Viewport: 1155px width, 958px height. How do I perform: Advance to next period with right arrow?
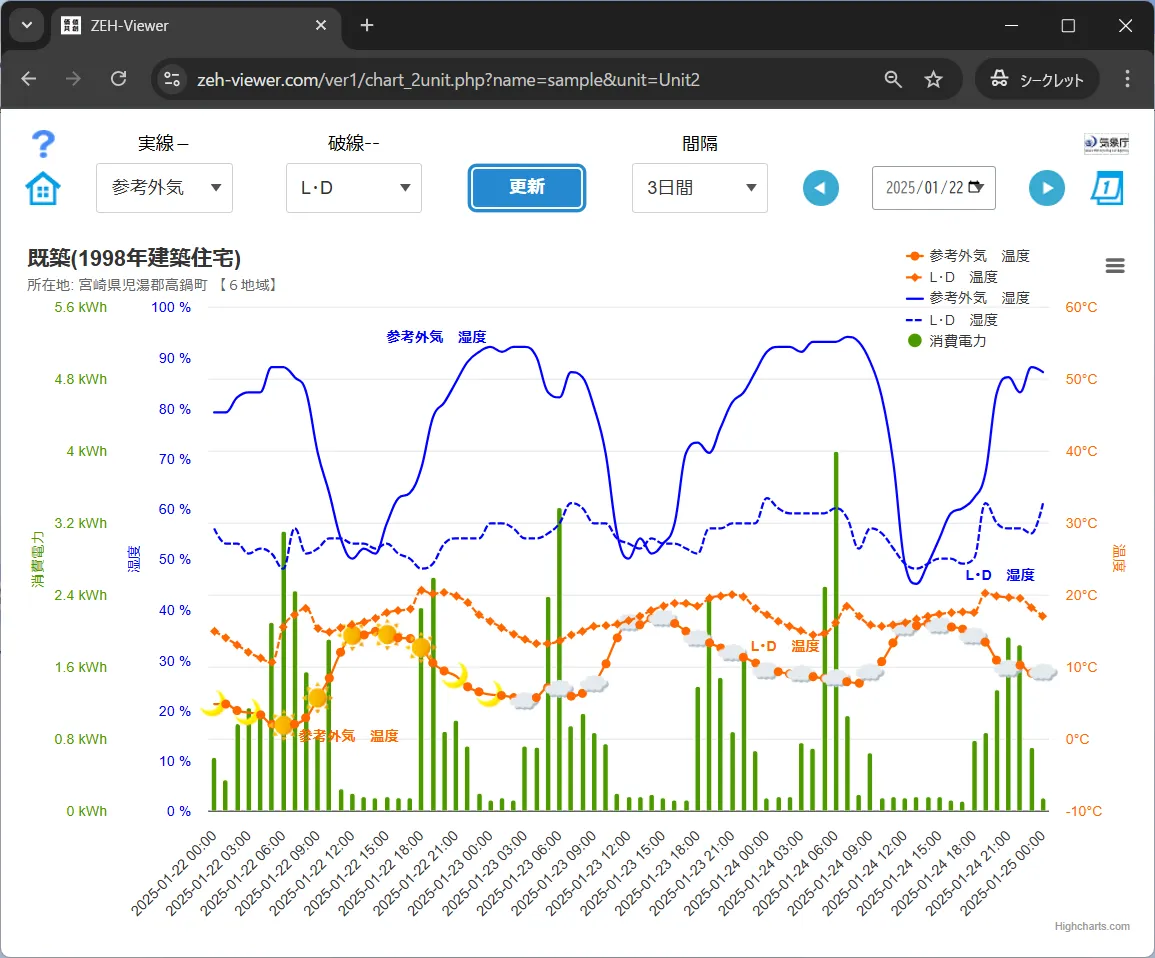pos(1047,188)
